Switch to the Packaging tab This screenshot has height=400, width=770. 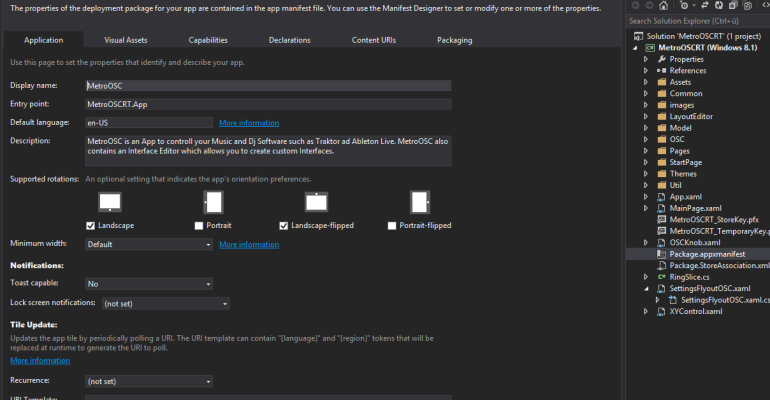(x=455, y=40)
